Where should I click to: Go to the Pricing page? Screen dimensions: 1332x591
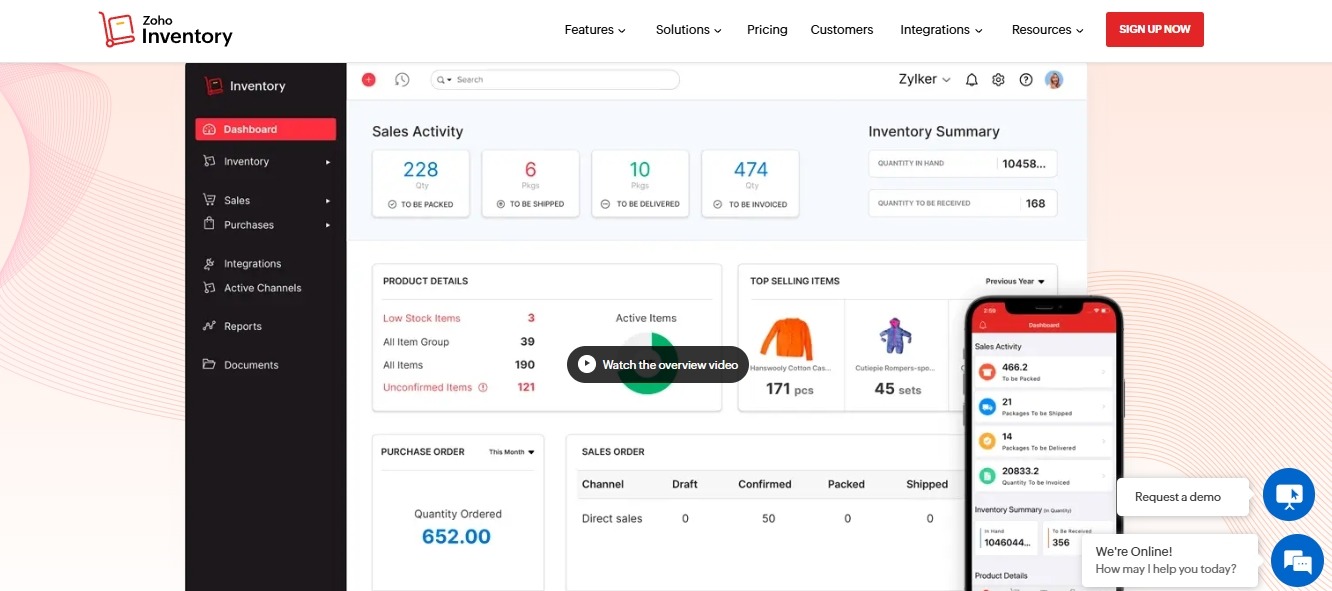767,30
